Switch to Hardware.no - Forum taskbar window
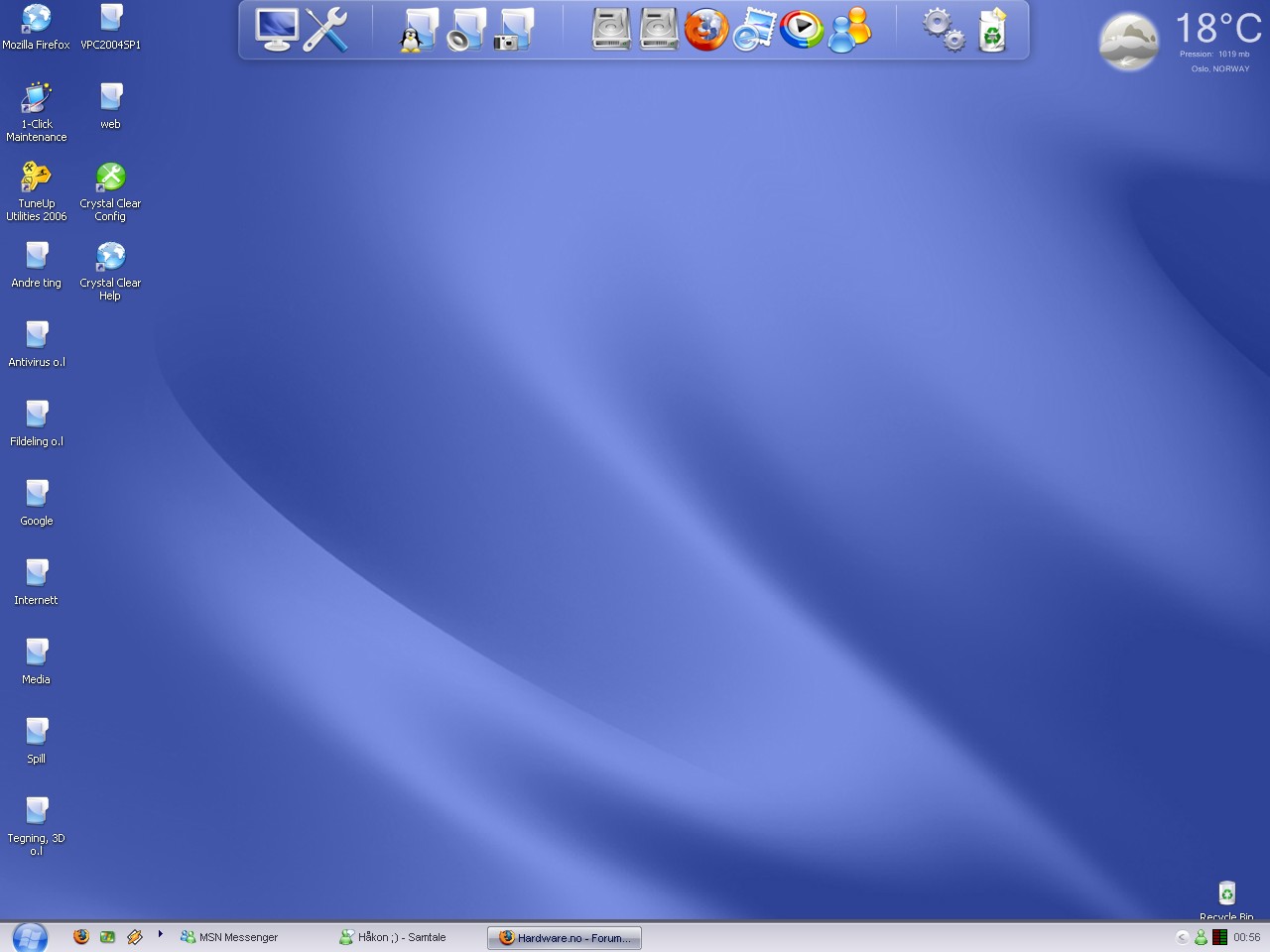1270x952 pixels. pyautogui.click(x=565, y=937)
